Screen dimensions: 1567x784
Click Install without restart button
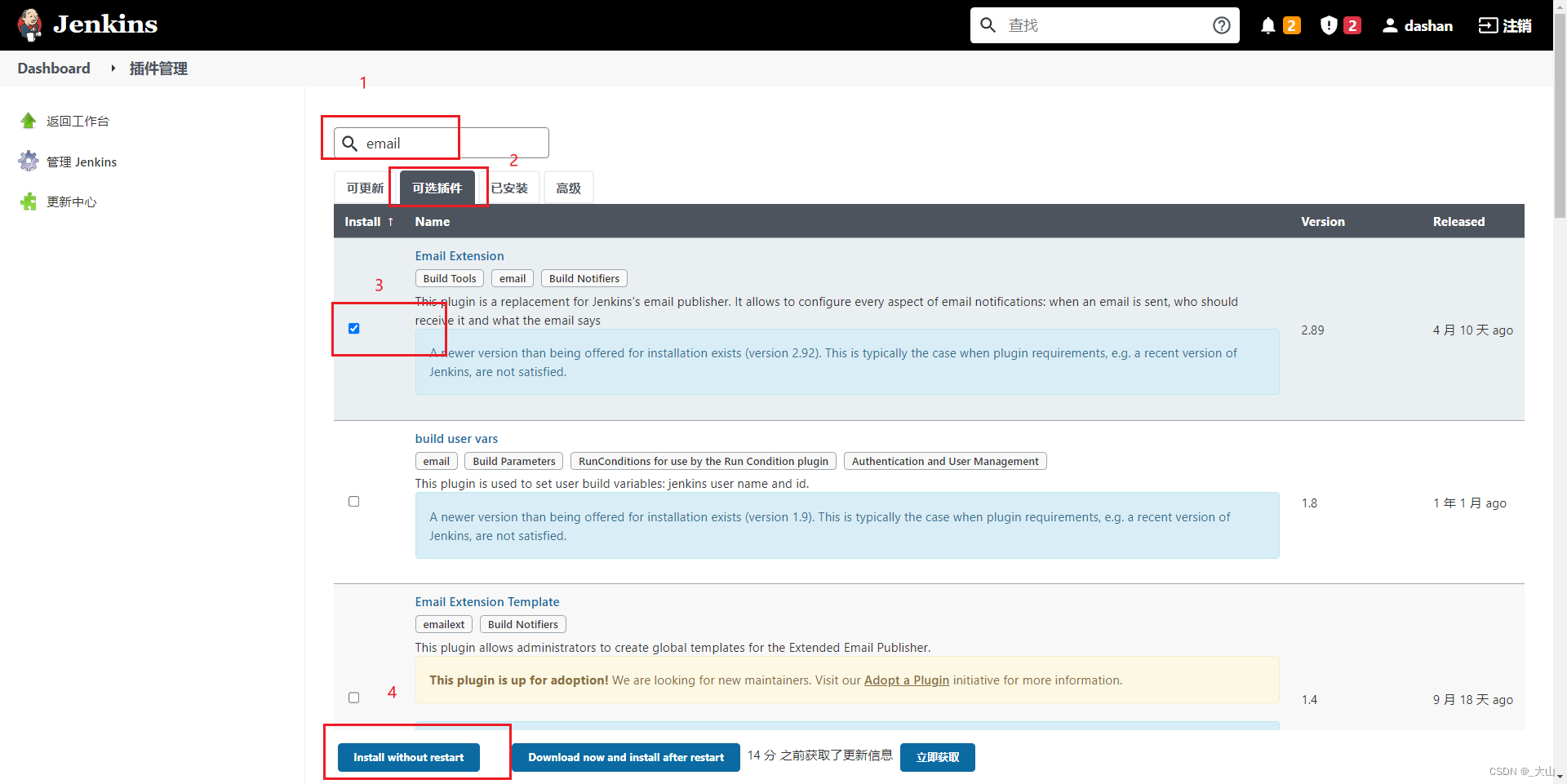[x=408, y=757]
